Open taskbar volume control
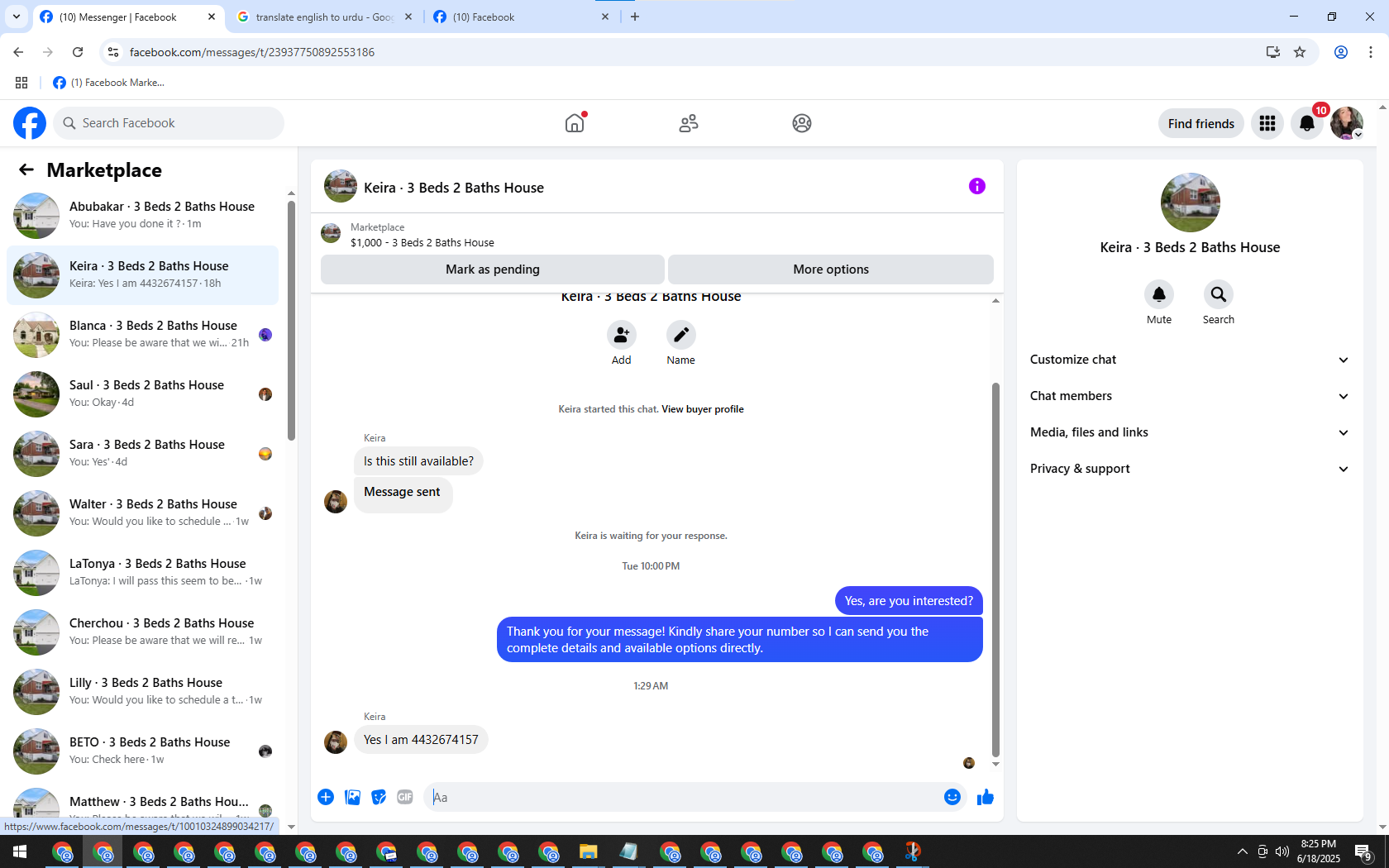The image size is (1389, 868). pyautogui.click(x=1282, y=851)
